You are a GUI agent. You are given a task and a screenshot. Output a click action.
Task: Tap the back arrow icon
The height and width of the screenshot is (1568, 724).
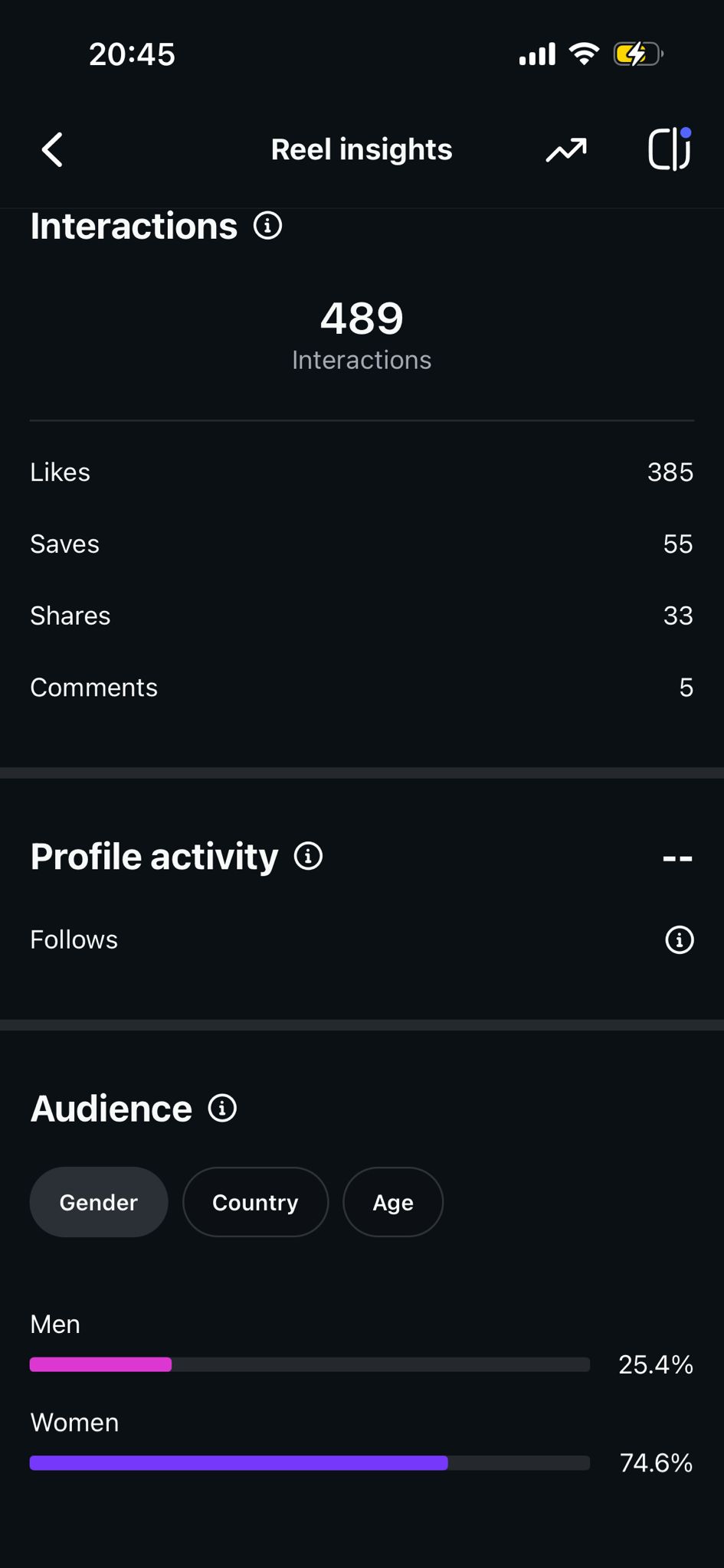click(52, 149)
